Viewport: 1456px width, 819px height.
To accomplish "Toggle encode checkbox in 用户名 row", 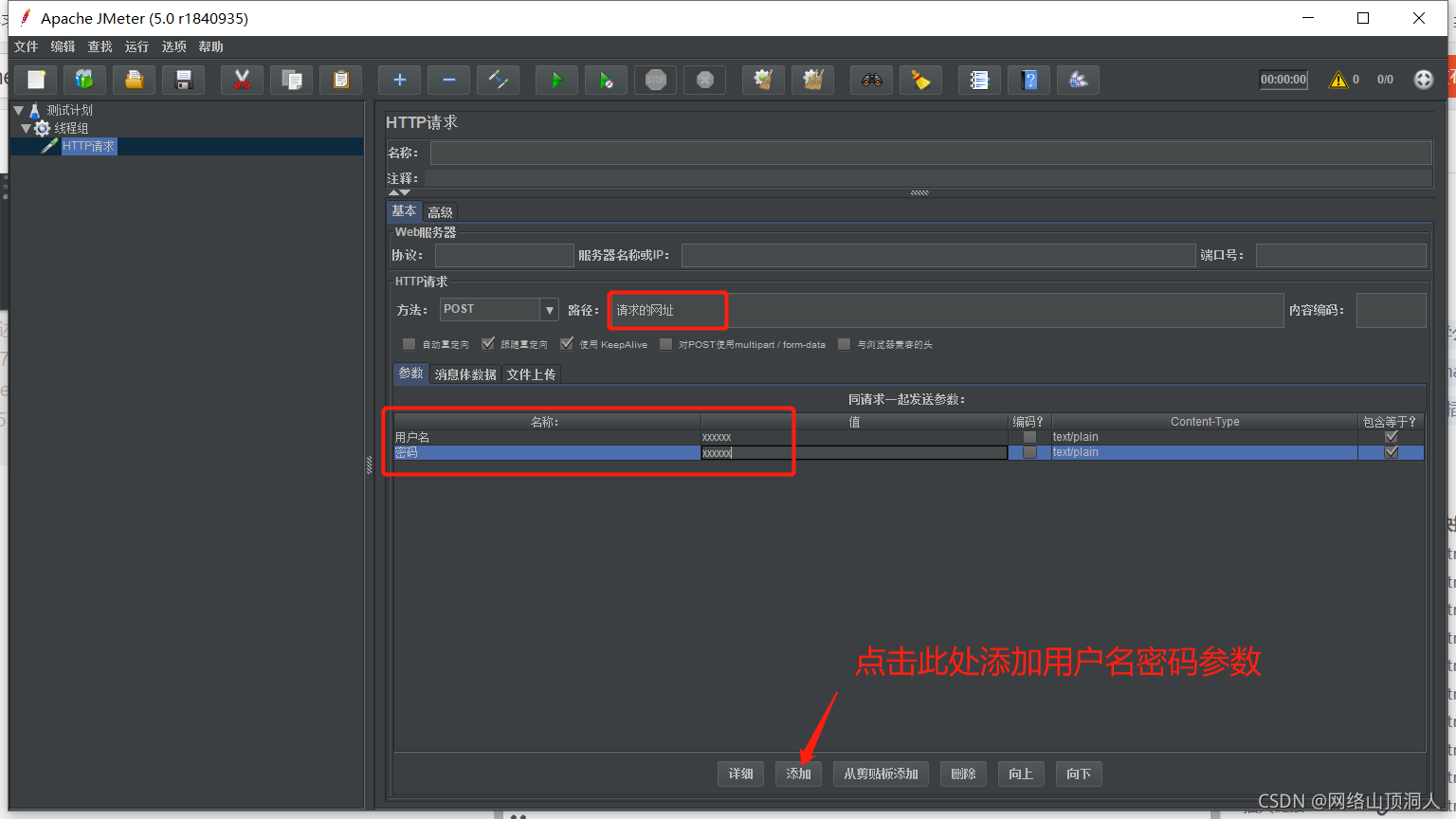I will coord(1029,437).
